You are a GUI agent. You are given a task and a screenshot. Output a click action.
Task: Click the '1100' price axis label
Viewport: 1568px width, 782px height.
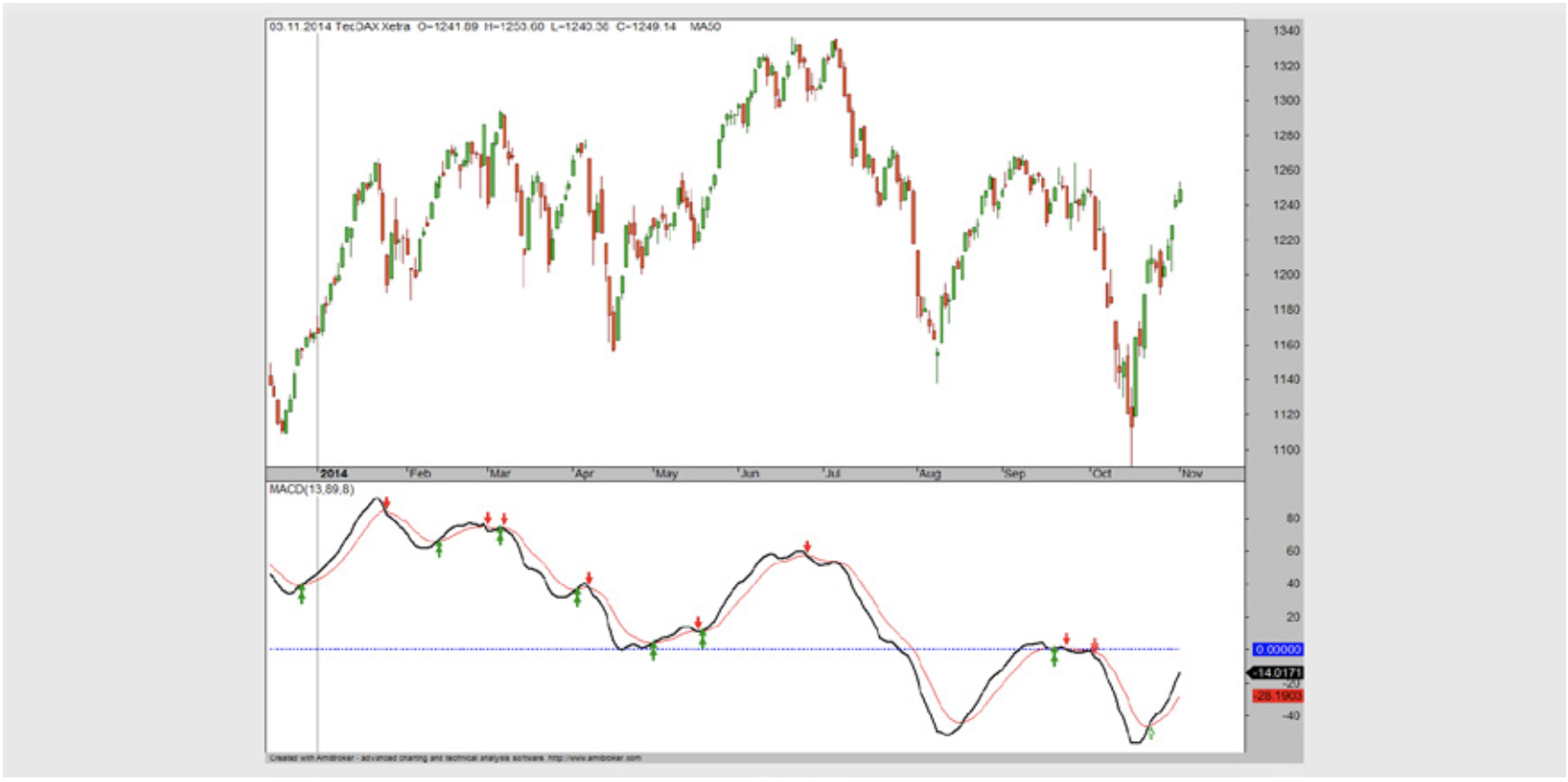tap(1286, 450)
